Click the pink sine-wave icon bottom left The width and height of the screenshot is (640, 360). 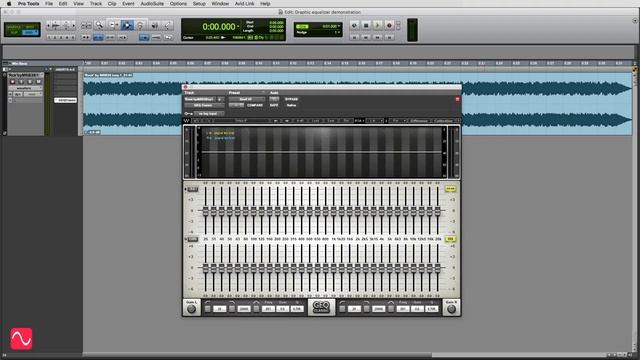point(21,338)
